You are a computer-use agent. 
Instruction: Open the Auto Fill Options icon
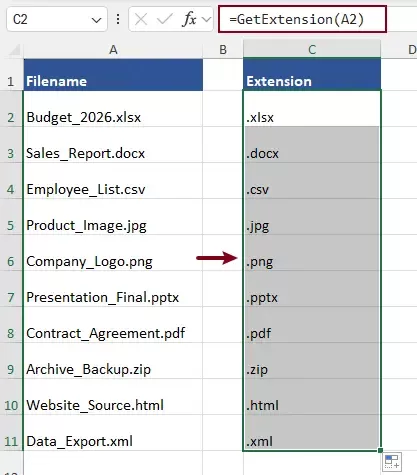392,462
